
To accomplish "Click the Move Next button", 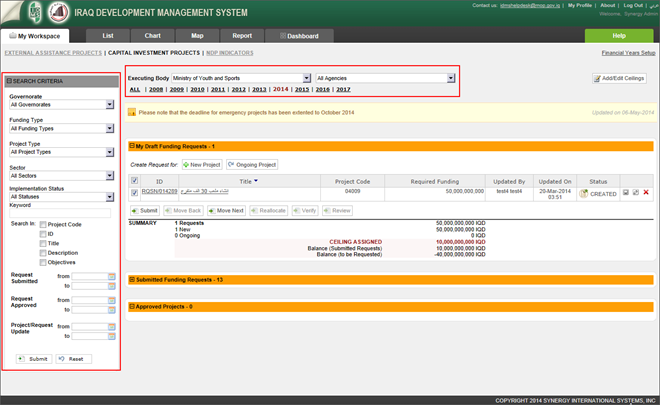I will click(x=226, y=210).
